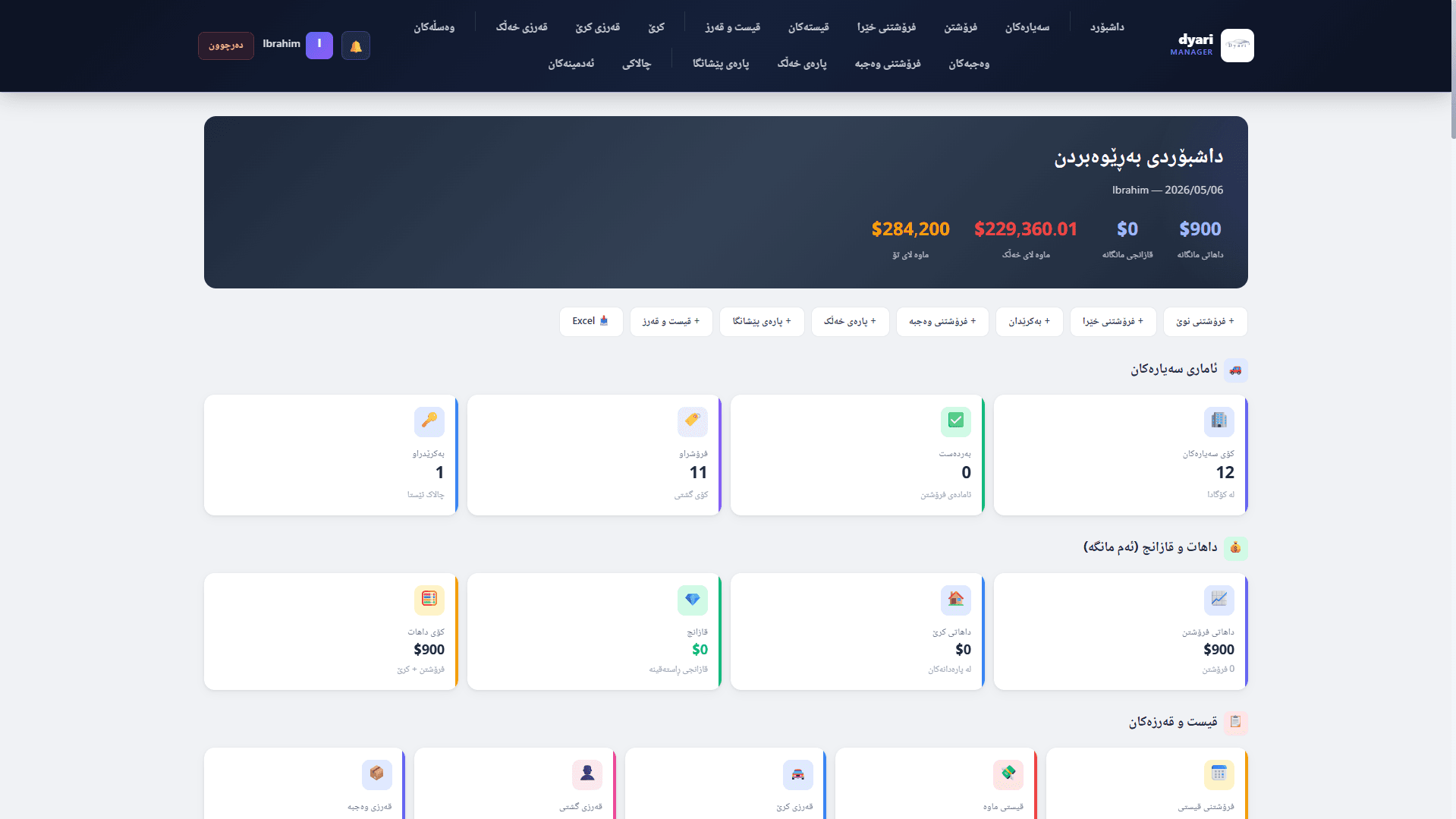This screenshot has height=819, width=1456.
Task: Click the + بەکرێدان button
Action: 1029,322
